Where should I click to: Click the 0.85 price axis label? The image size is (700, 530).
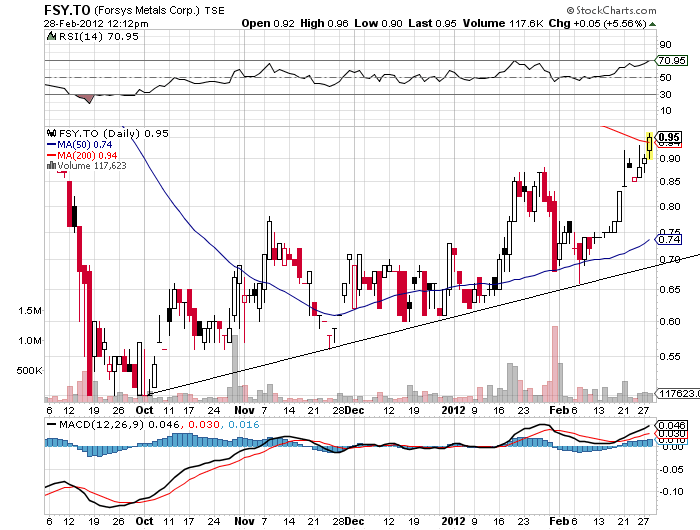[x=670, y=182]
